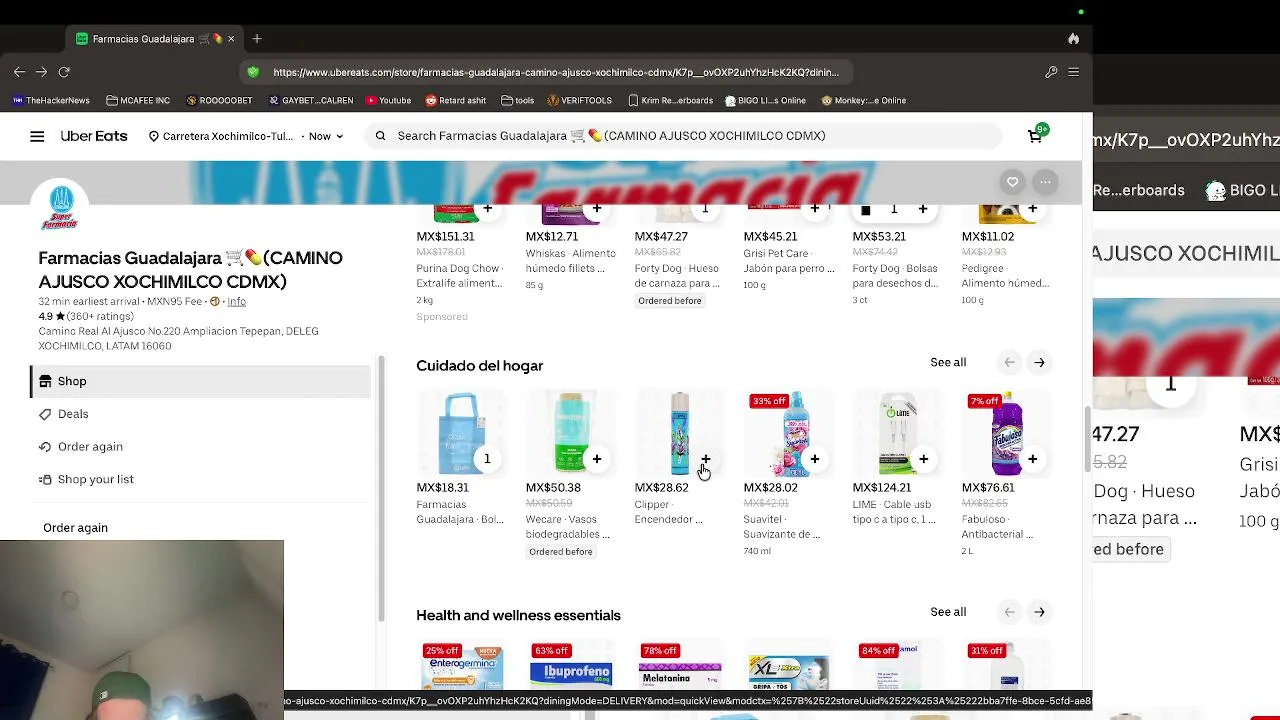
Task: Open the Uber Eats hamburger menu
Action: coord(37,136)
